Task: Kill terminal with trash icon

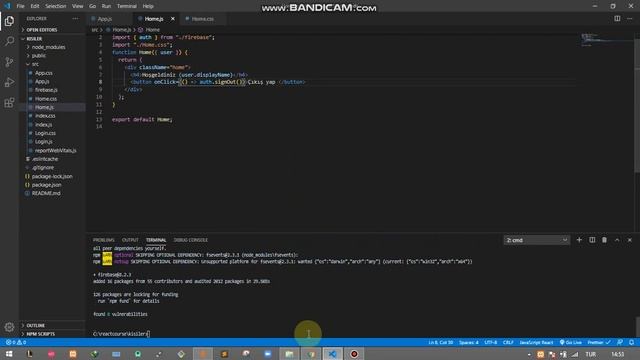Action: click(x=604, y=240)
